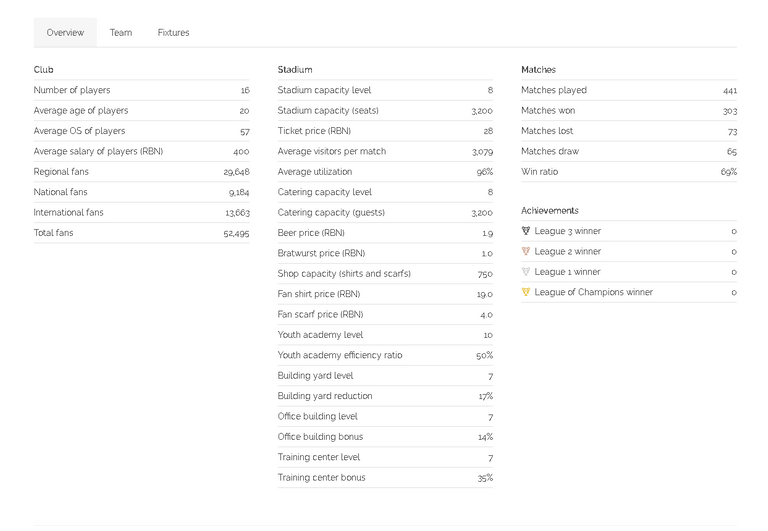Click the League 3 winner trophy icon

(x=526, y=231)
